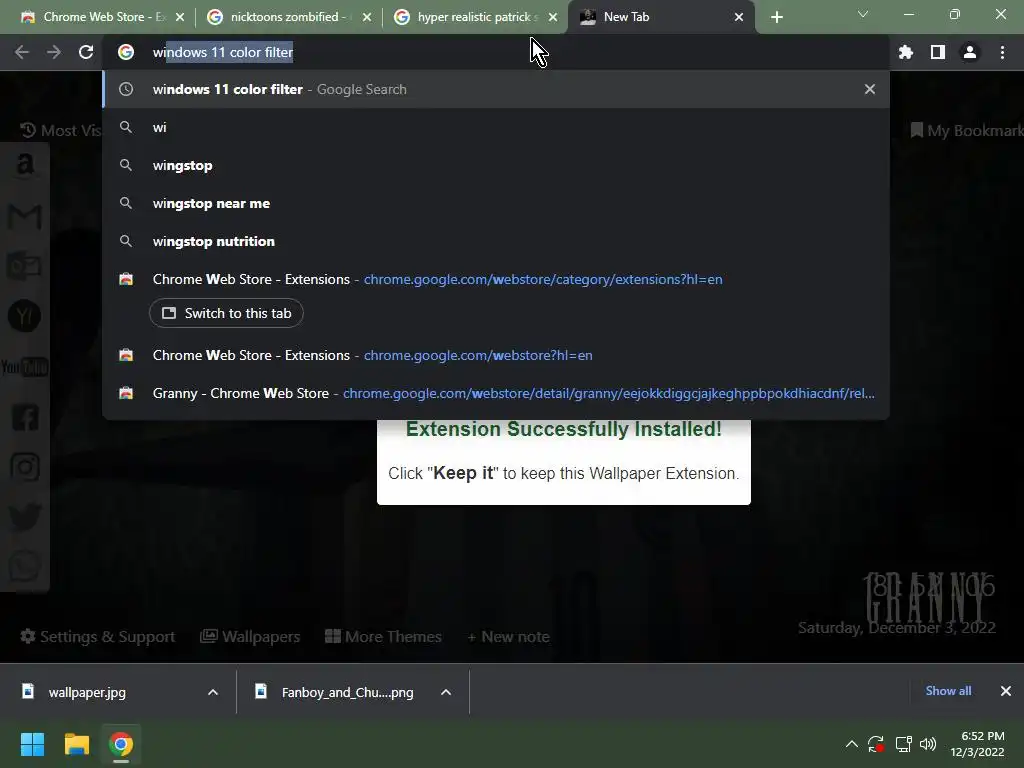Choose the 'wingstop near me' suggestion
This screenshot has width=1024, height=768.
tap(496, 203)
